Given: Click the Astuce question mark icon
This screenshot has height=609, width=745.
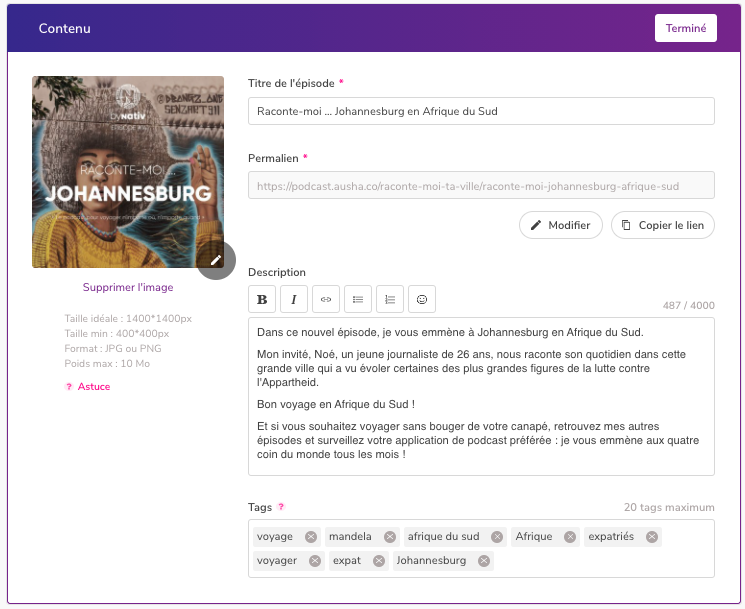Looking at the screenshot, I should (69, 387).
